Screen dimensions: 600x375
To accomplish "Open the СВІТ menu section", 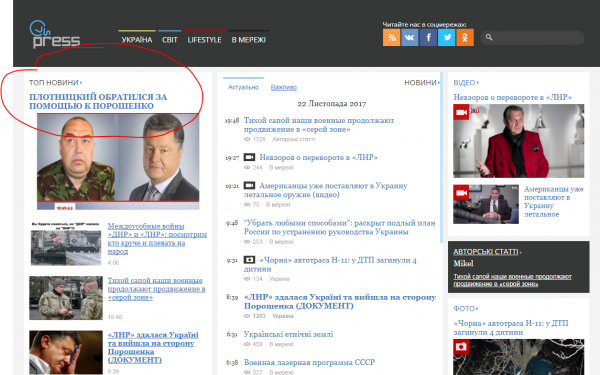I will [170, 40].
